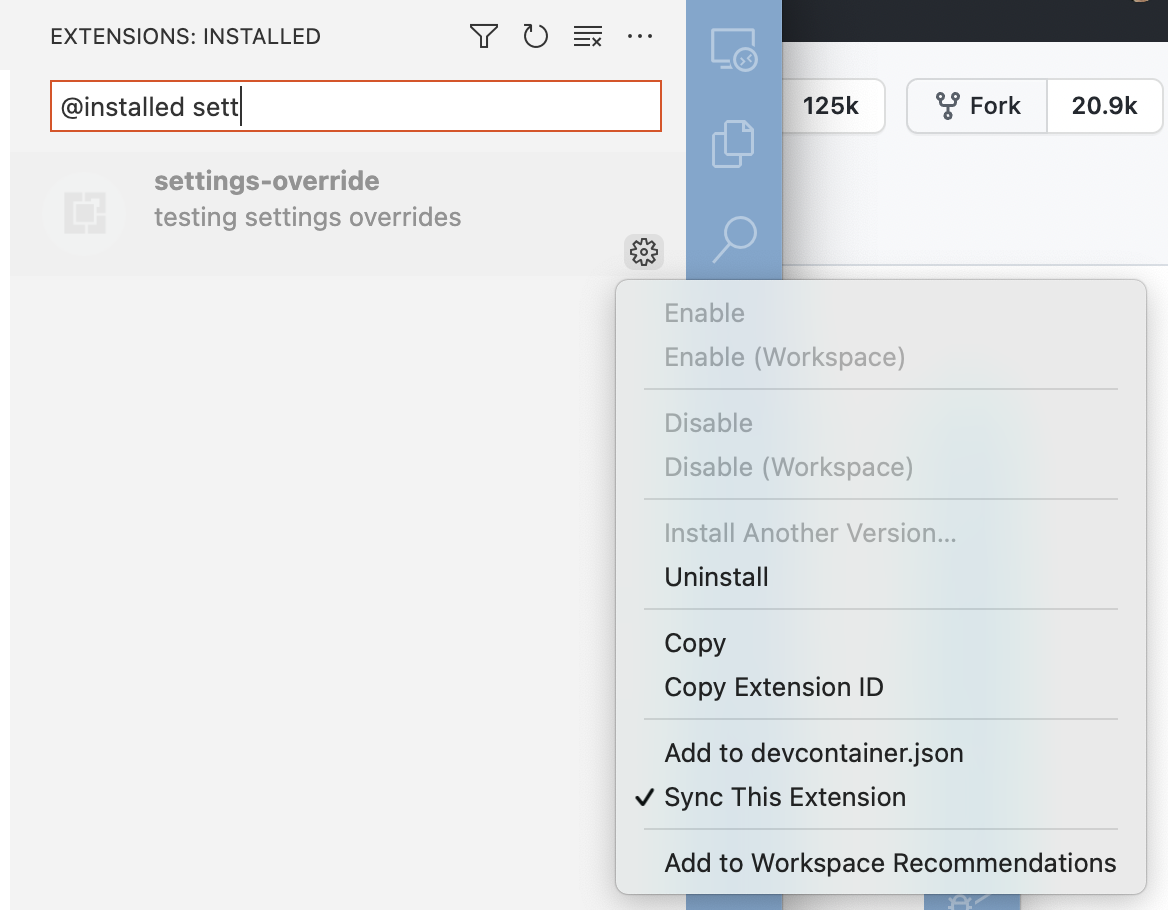Click the settings-override extension thumbnail
The image size is (1168, 910).
pos(84,212)
